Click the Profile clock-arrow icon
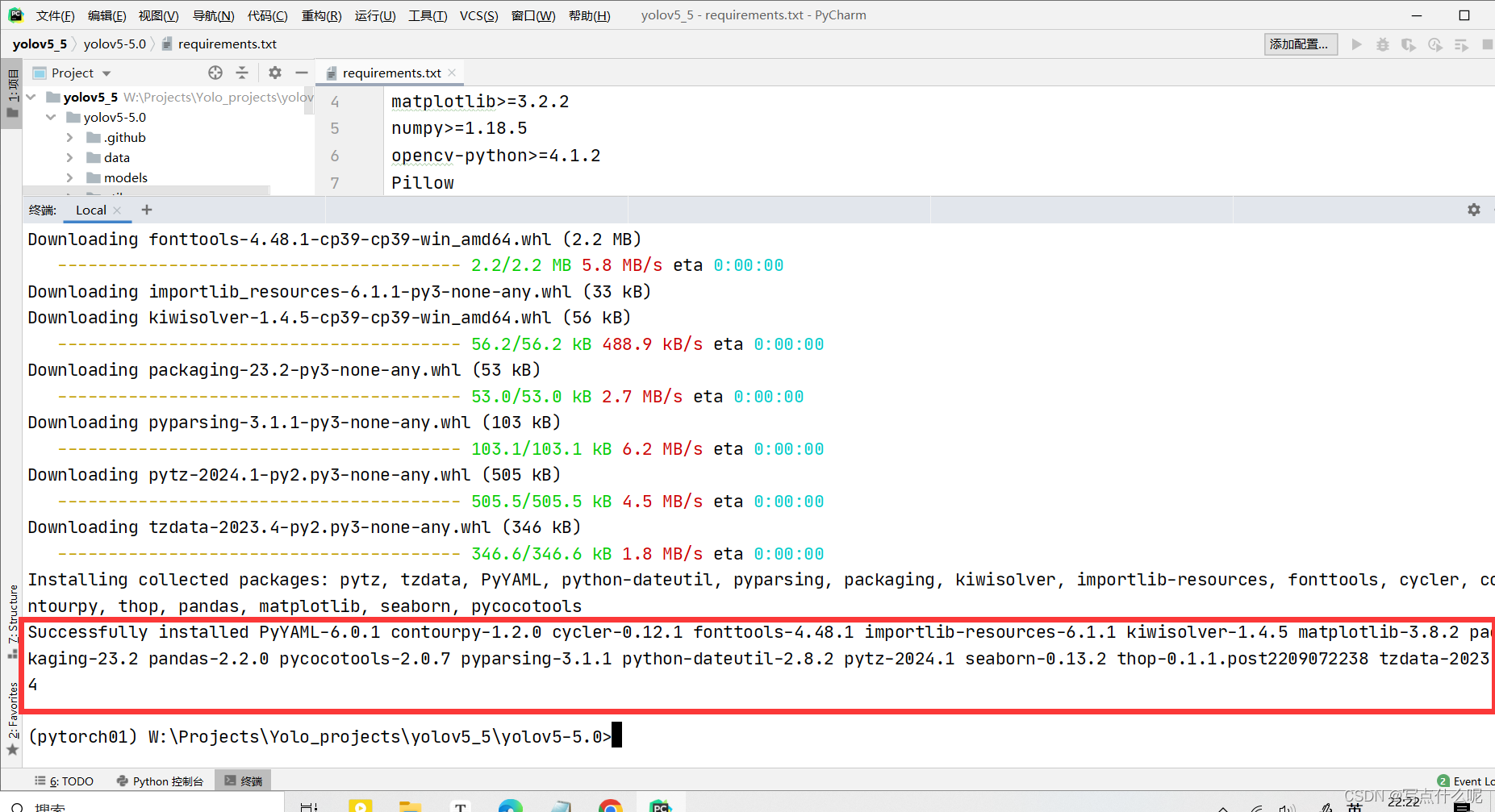 pos(1435,44)
